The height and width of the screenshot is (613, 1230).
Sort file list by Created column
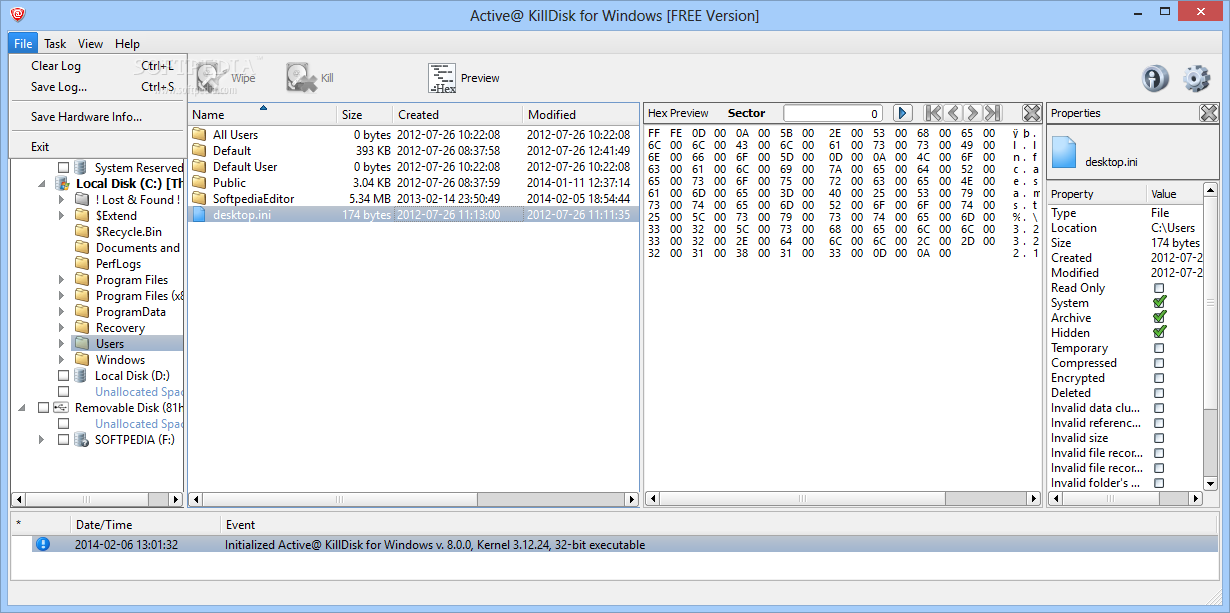(457, 114)
